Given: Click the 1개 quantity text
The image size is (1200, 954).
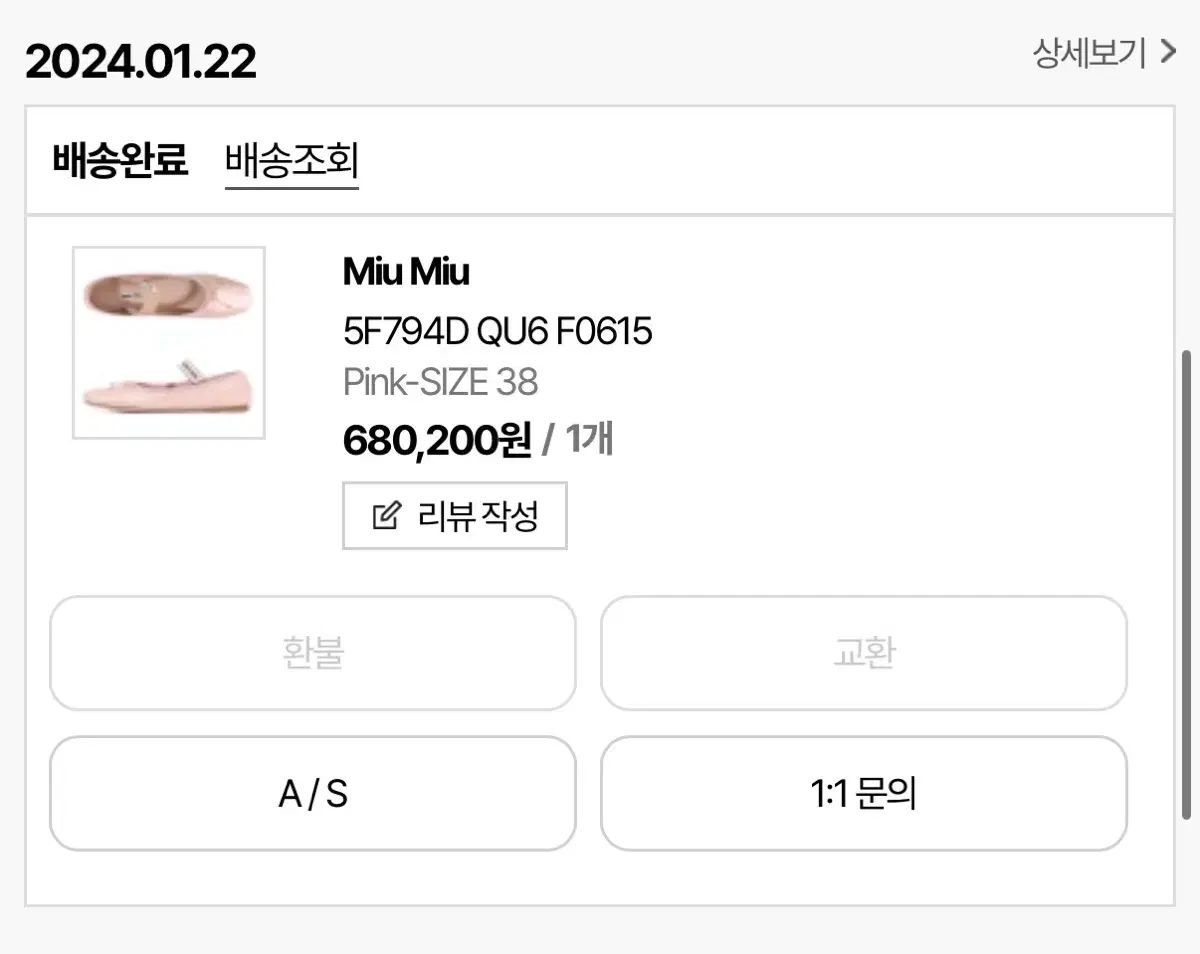Looking at the screenshot, I should 589,440.
